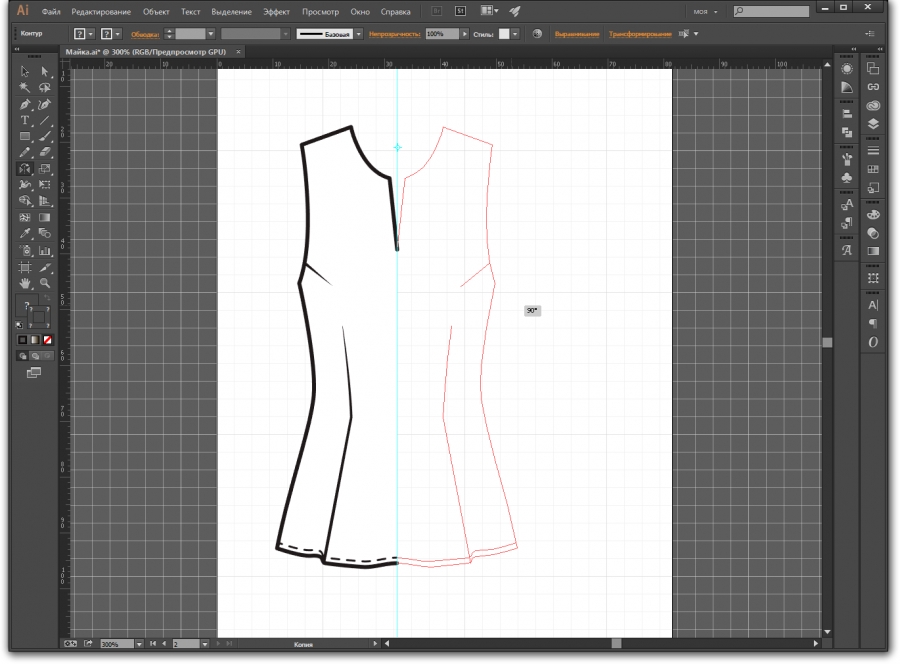Open the stroke swatch dropdown in control bar

pyautogui.click(x=118, y=34)
